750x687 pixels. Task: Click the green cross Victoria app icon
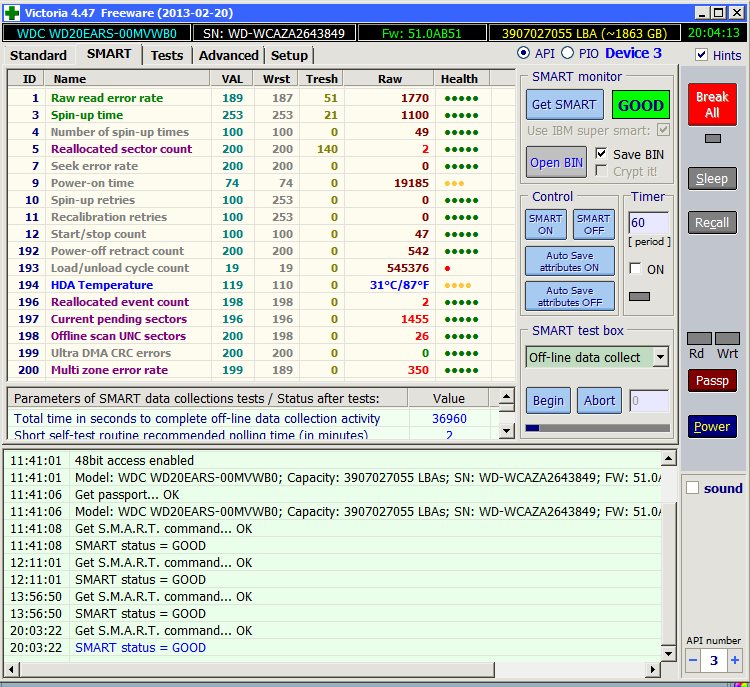coord(11,13)
